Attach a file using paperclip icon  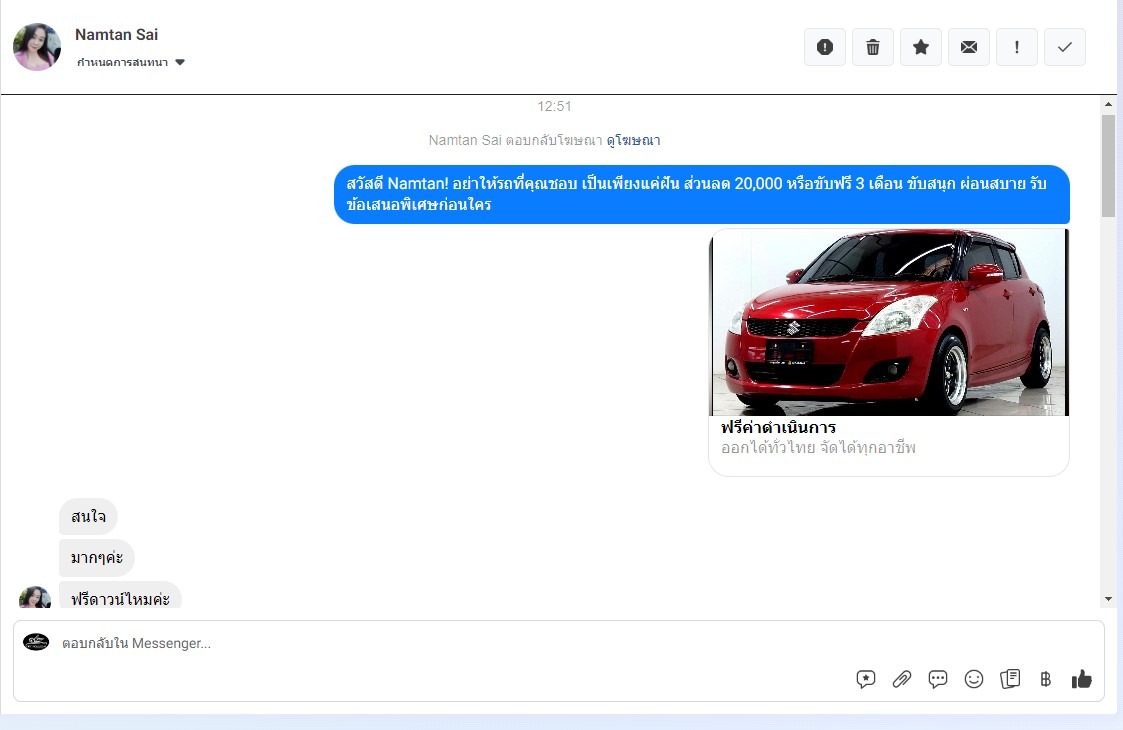[x=902, y=680]
